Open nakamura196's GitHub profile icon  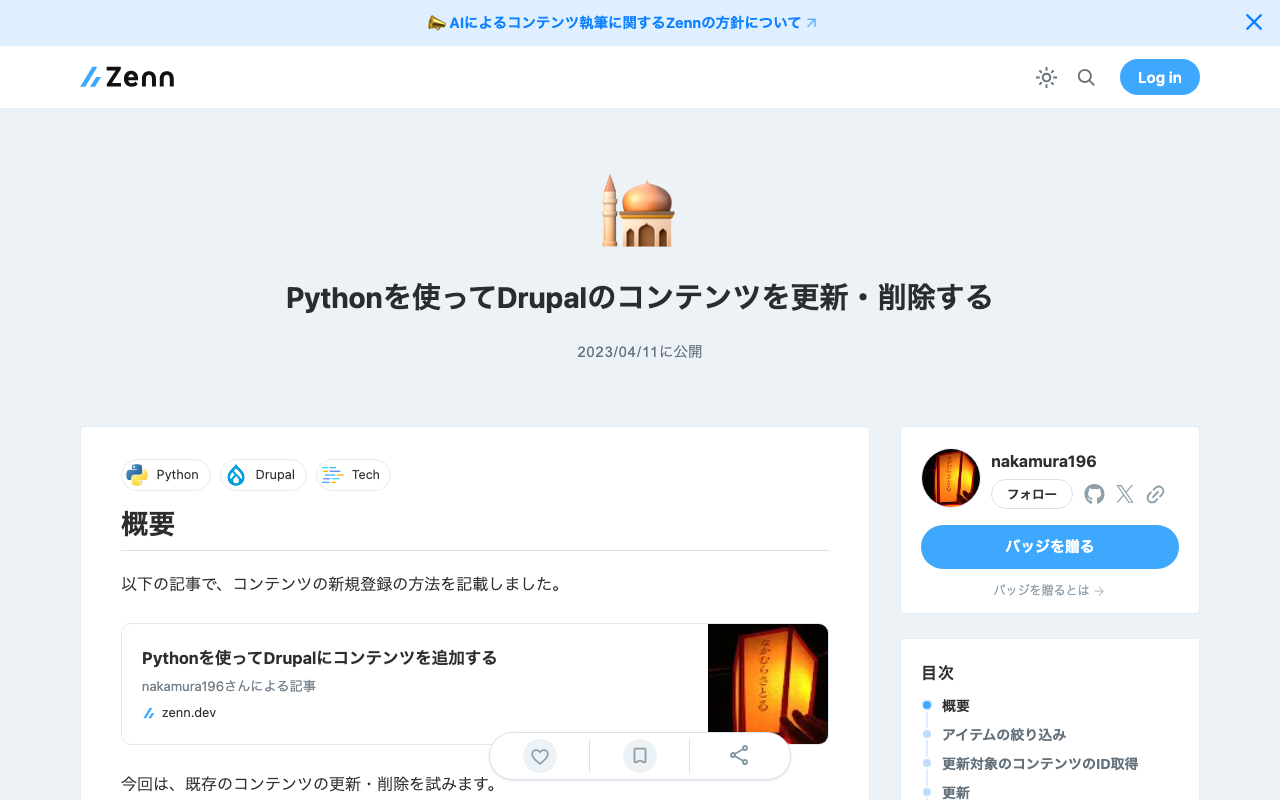[x=1094, y=493]
